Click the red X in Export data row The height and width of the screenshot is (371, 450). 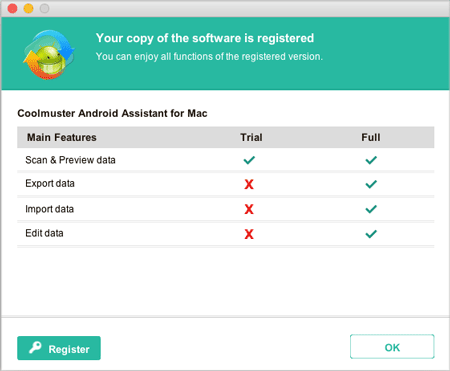pyautogui.click(x=249, y=184)
